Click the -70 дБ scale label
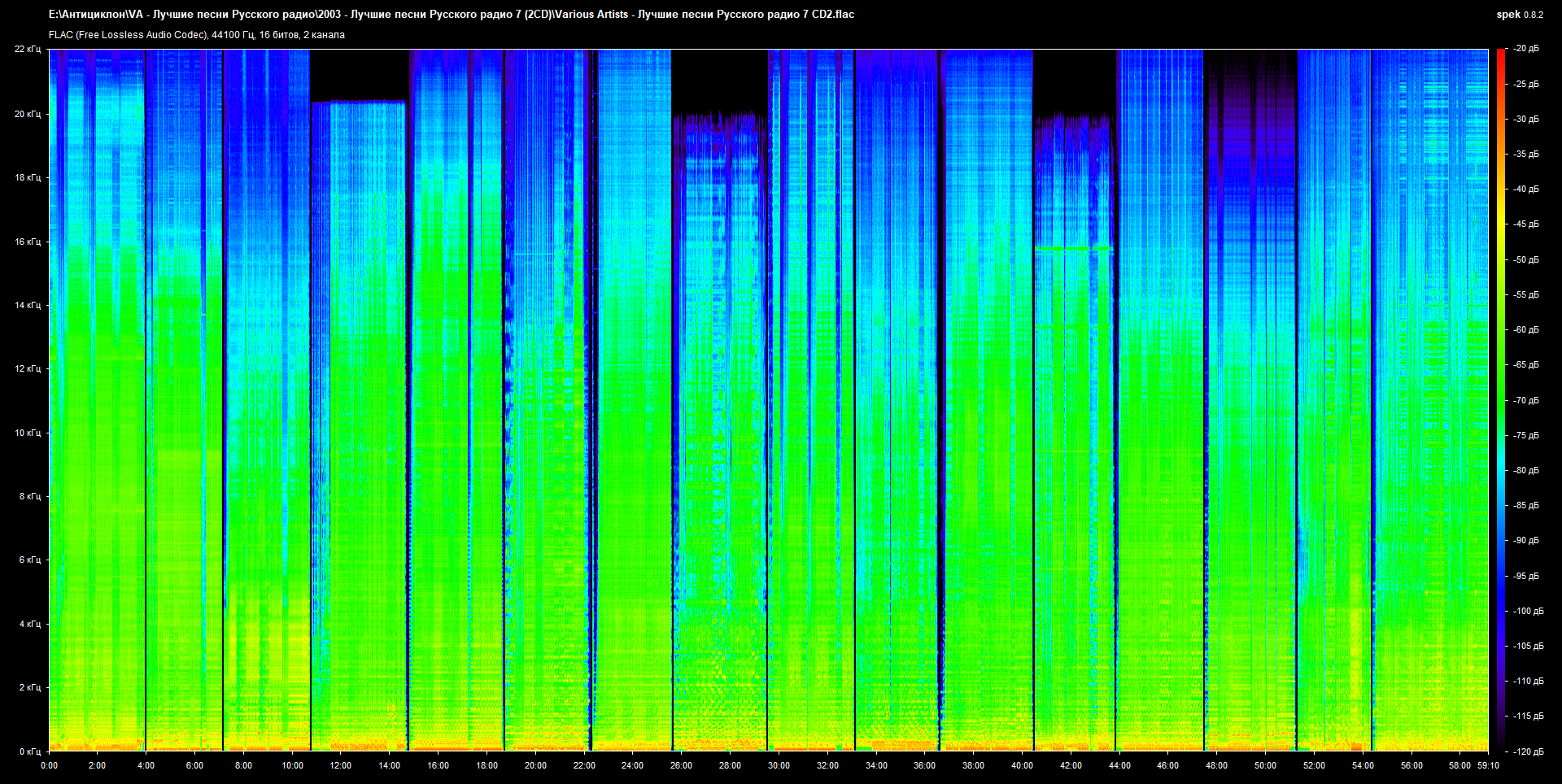Image resolution: width=1562 pixels, height=784 pixels. pyautogui.click(x=1525, y=400)
